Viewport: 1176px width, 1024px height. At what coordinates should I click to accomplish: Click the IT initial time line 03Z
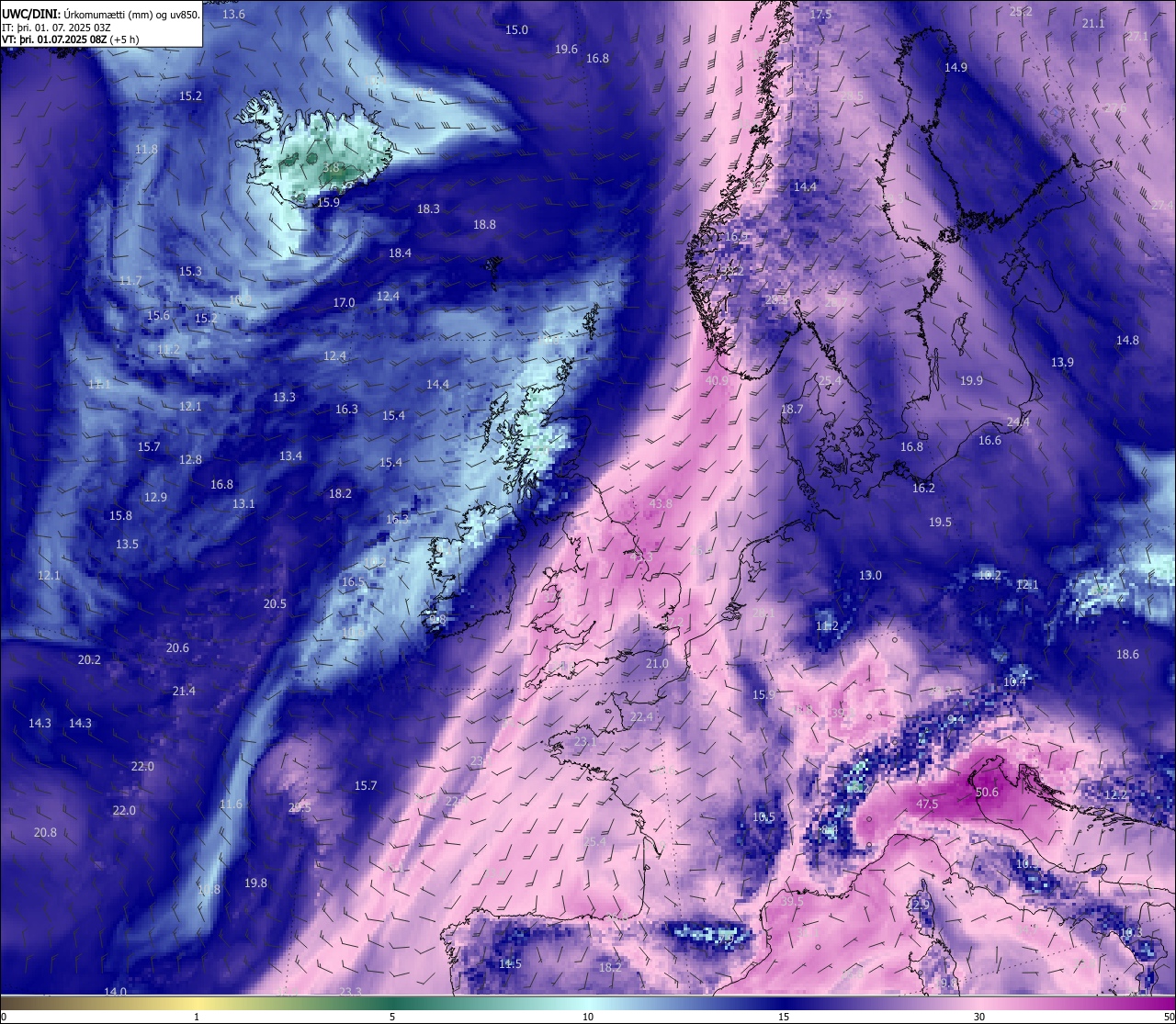[58, 27]
